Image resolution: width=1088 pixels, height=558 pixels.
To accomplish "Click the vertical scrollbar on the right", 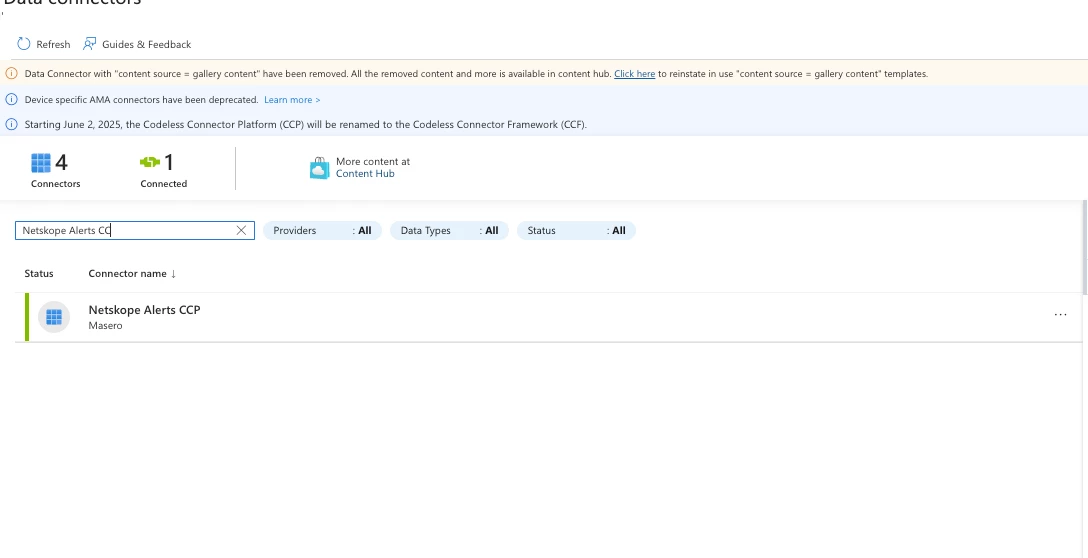I will tap(1085, 246).
